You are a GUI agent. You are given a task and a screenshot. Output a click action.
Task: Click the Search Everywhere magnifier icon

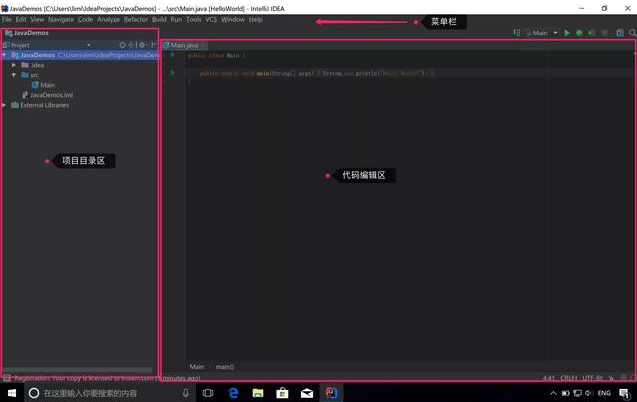(631, 33)
